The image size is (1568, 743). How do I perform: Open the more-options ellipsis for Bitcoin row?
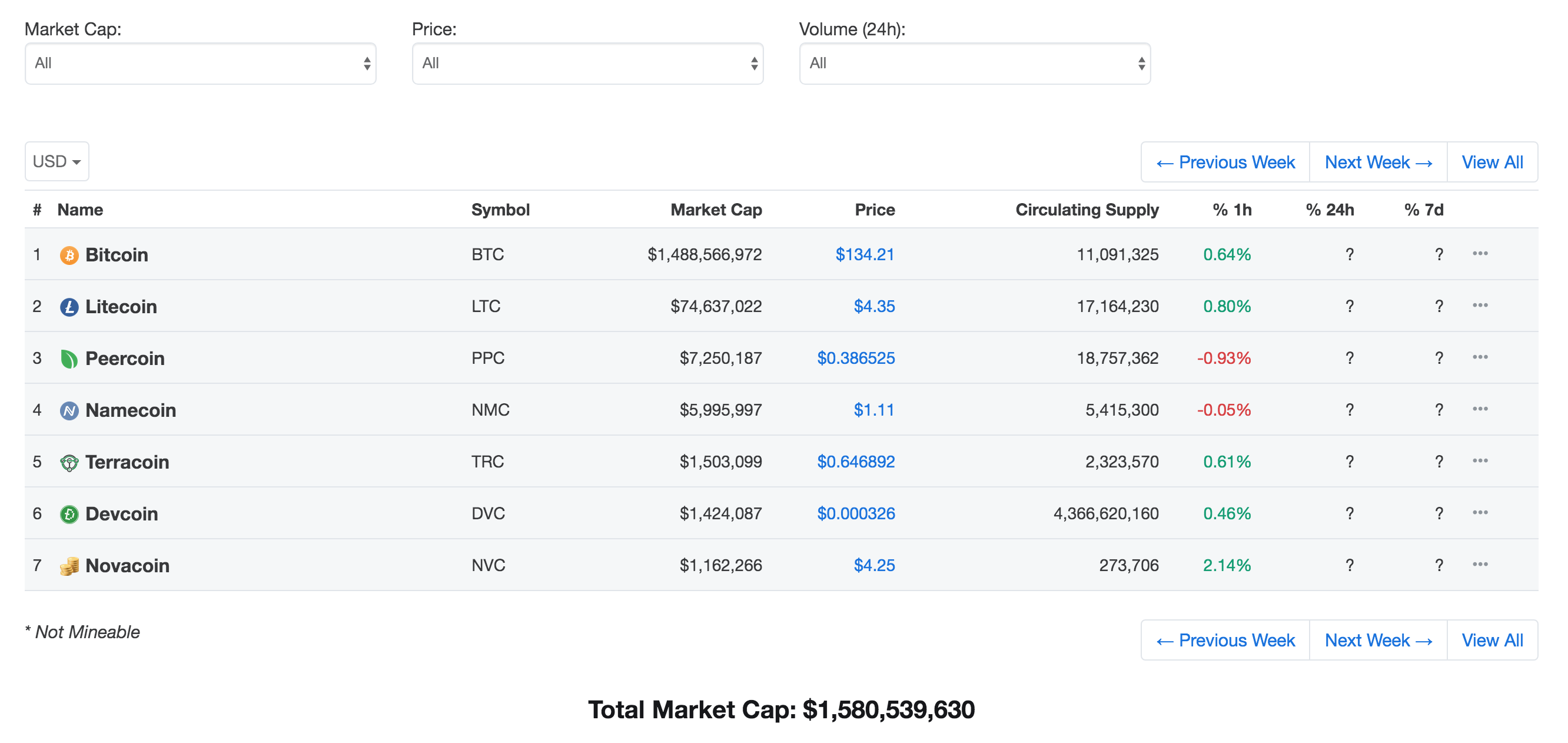point(1480,253)
